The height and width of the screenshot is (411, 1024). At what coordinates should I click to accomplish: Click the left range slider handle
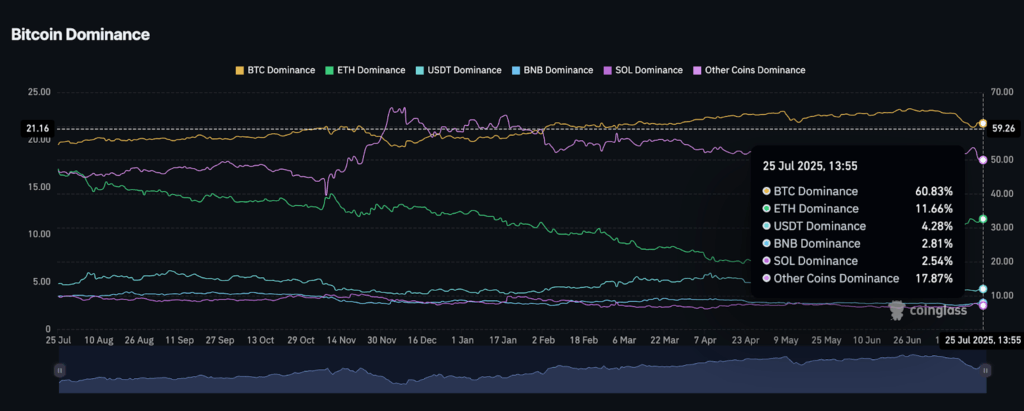coord(60,370)
